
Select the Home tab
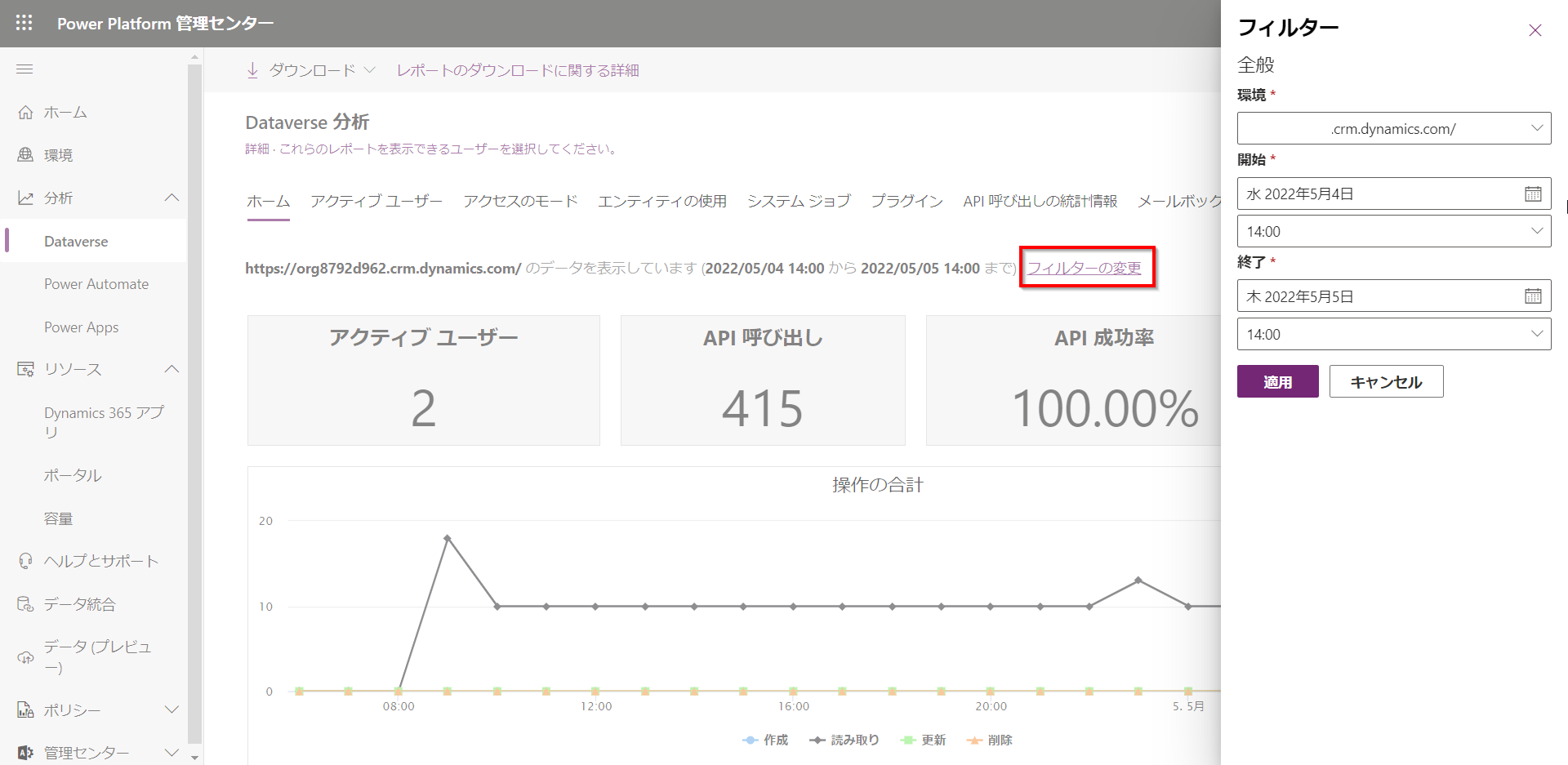point(268,201)
